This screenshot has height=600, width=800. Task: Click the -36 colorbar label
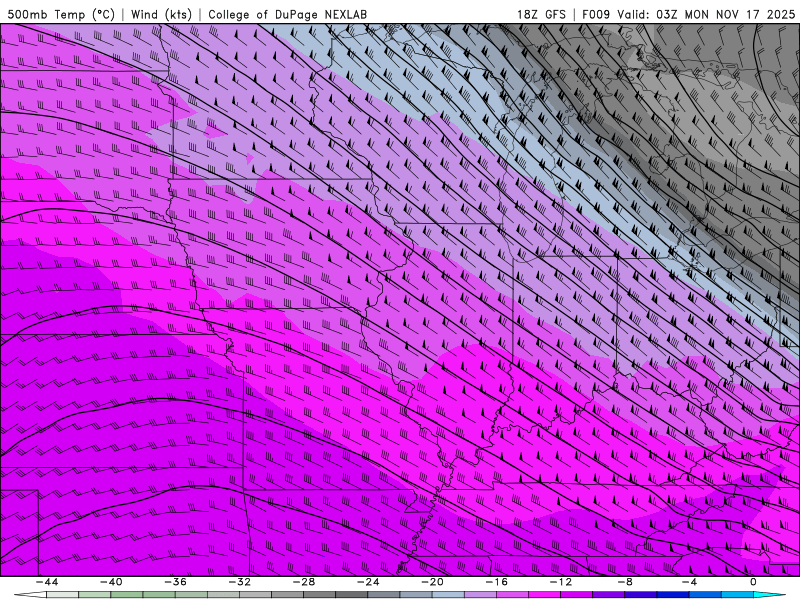pyautogui.click(x=175, y=582)
